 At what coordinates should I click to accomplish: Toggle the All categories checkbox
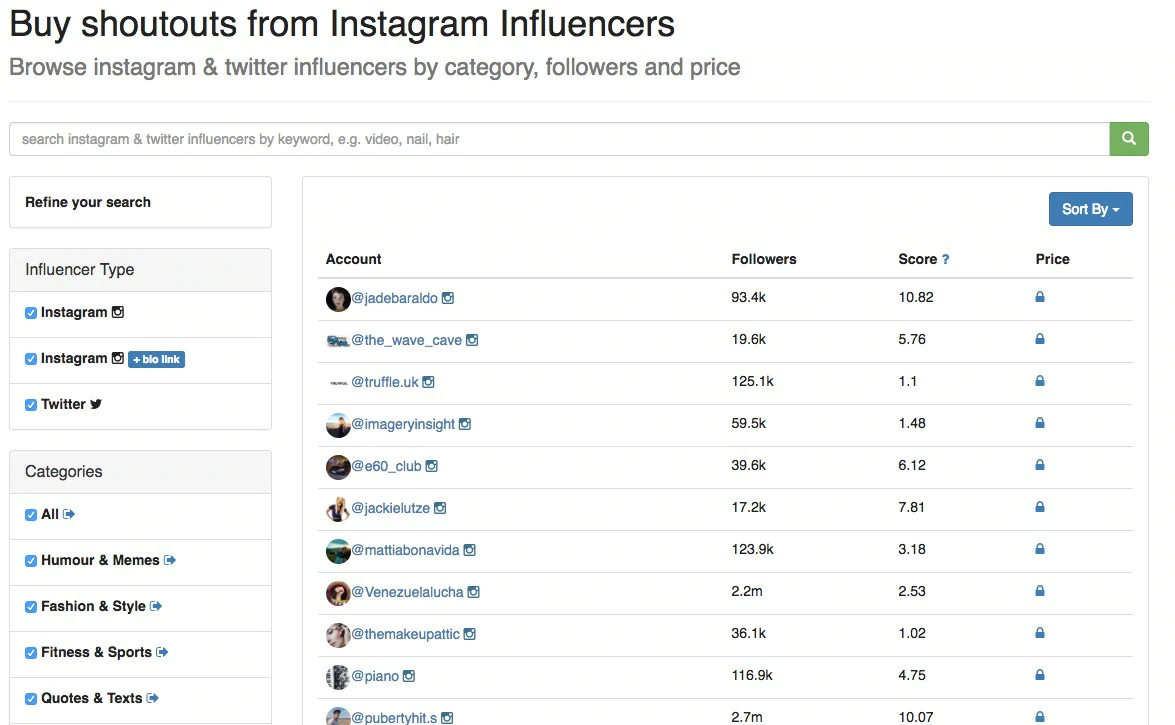(x=31, y=515)
